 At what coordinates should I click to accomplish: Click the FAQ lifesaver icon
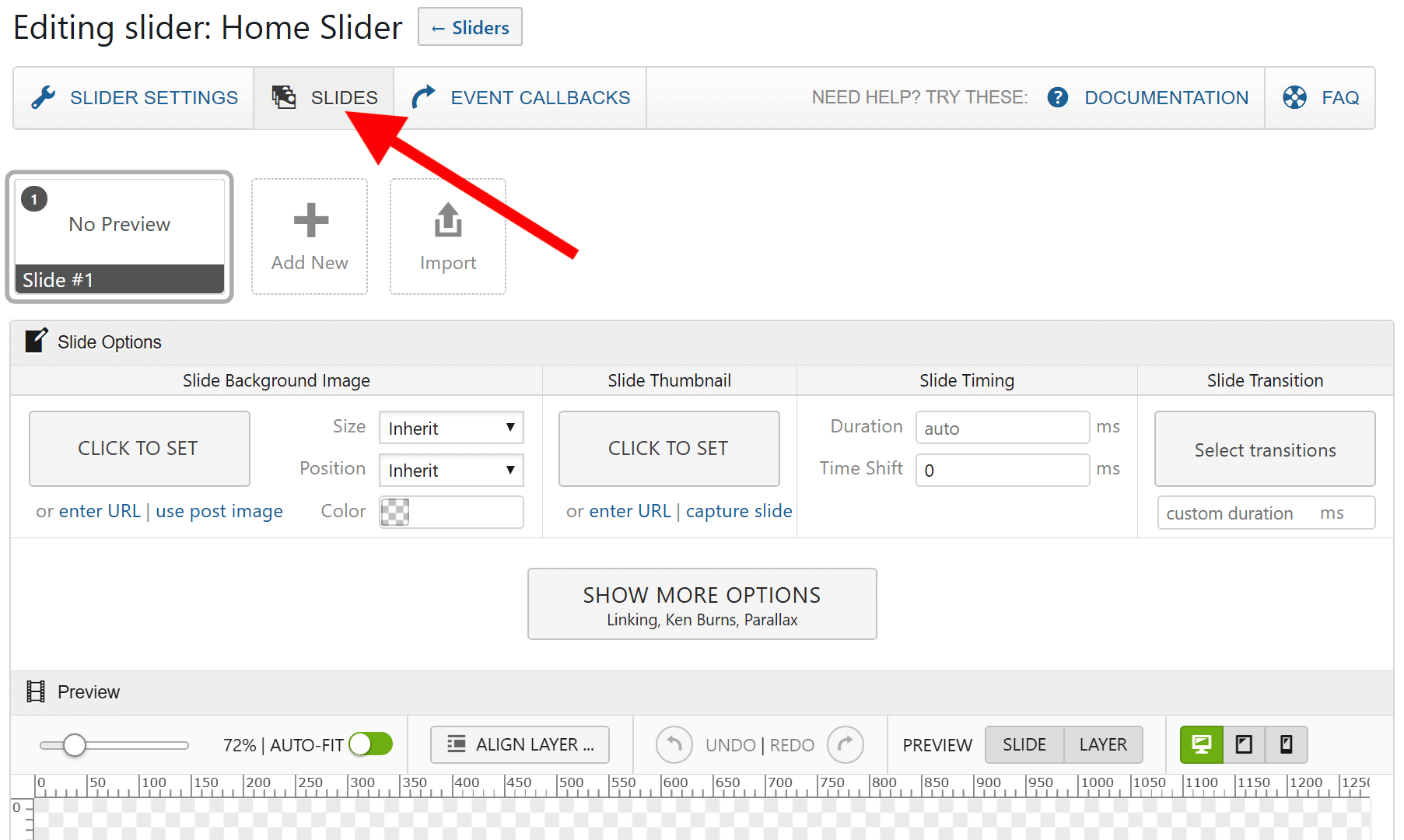coord(1295,97)
